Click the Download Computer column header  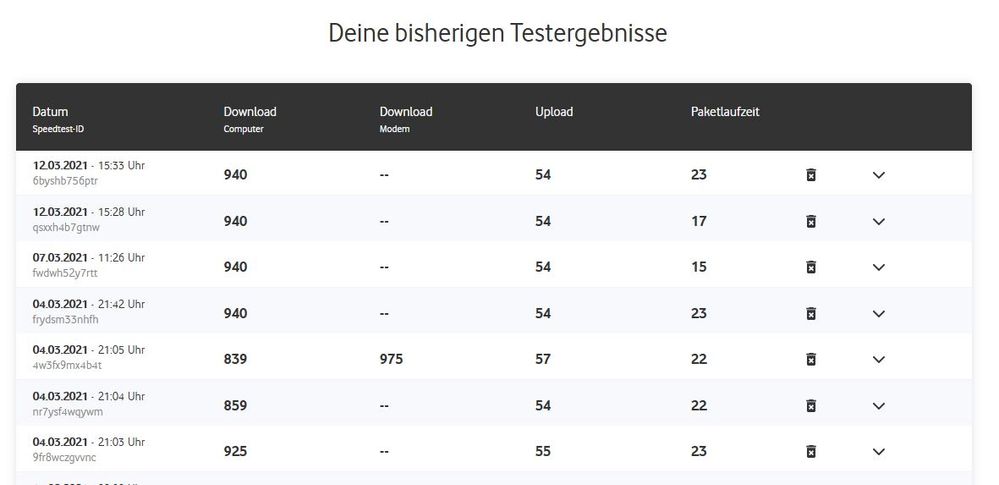pyautogui.click(x=250, y=112)
